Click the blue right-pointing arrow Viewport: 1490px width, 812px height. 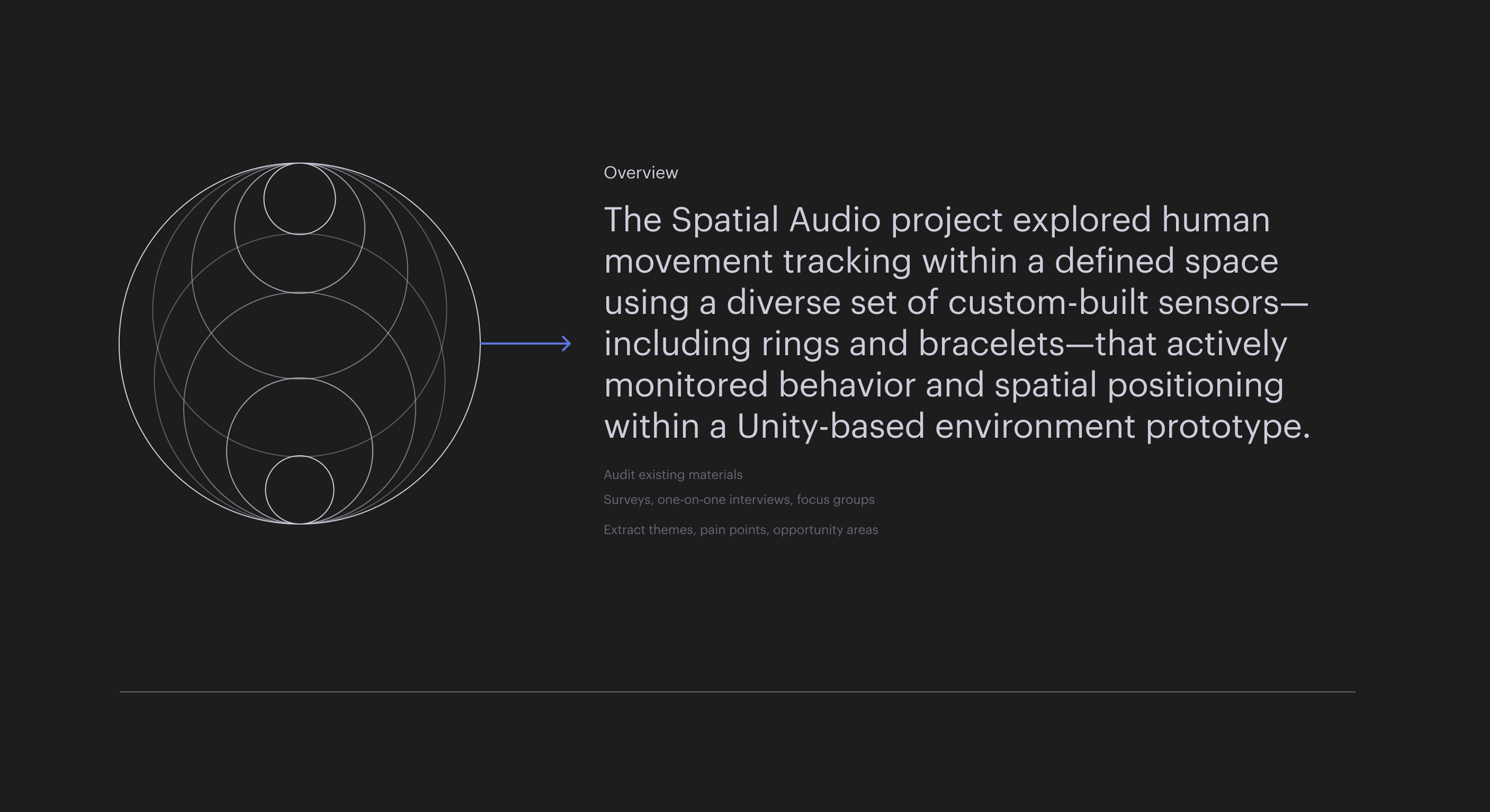(524, 344)
